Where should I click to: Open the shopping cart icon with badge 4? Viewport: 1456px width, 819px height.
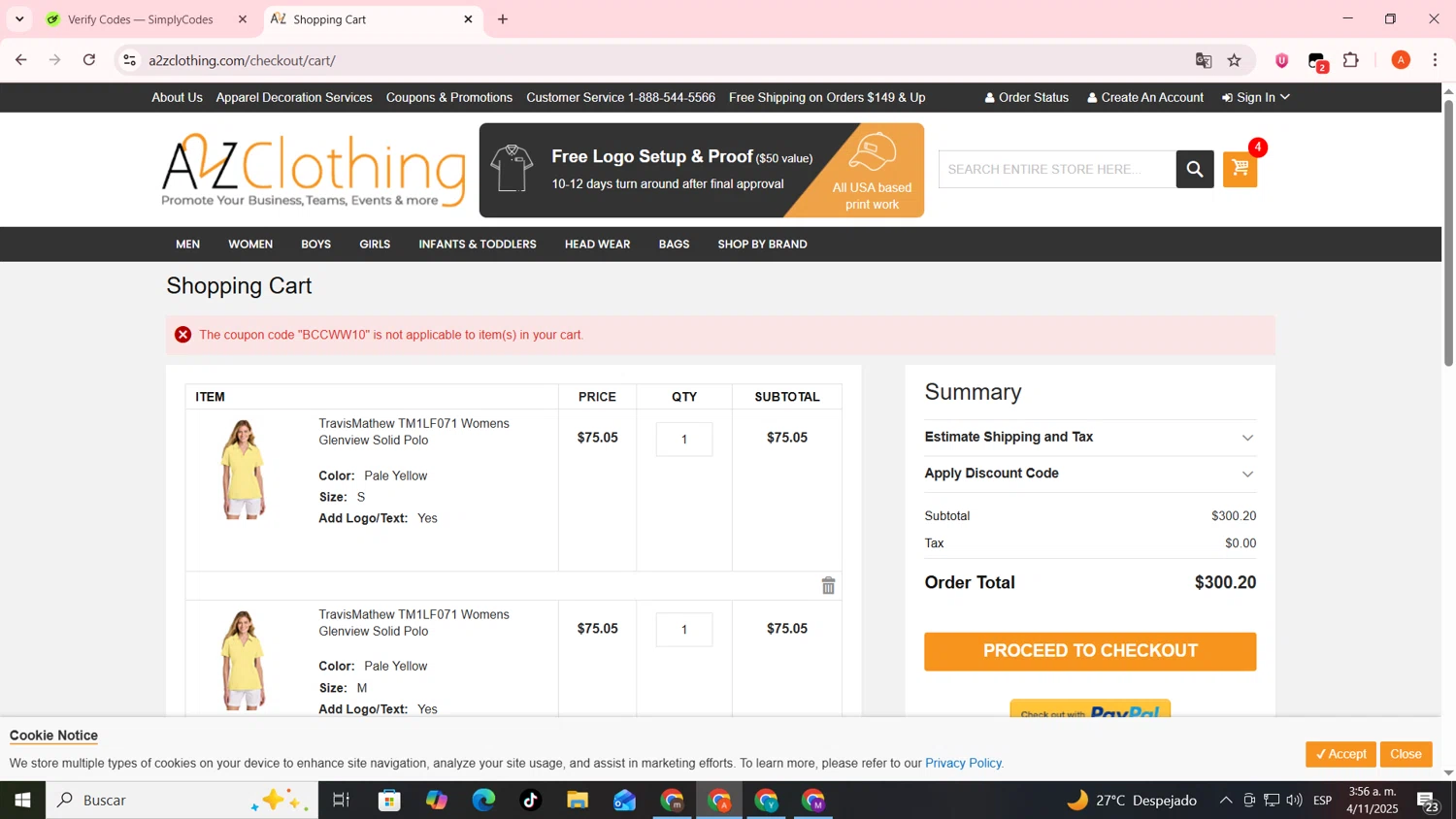click(x=1240, y=169)
